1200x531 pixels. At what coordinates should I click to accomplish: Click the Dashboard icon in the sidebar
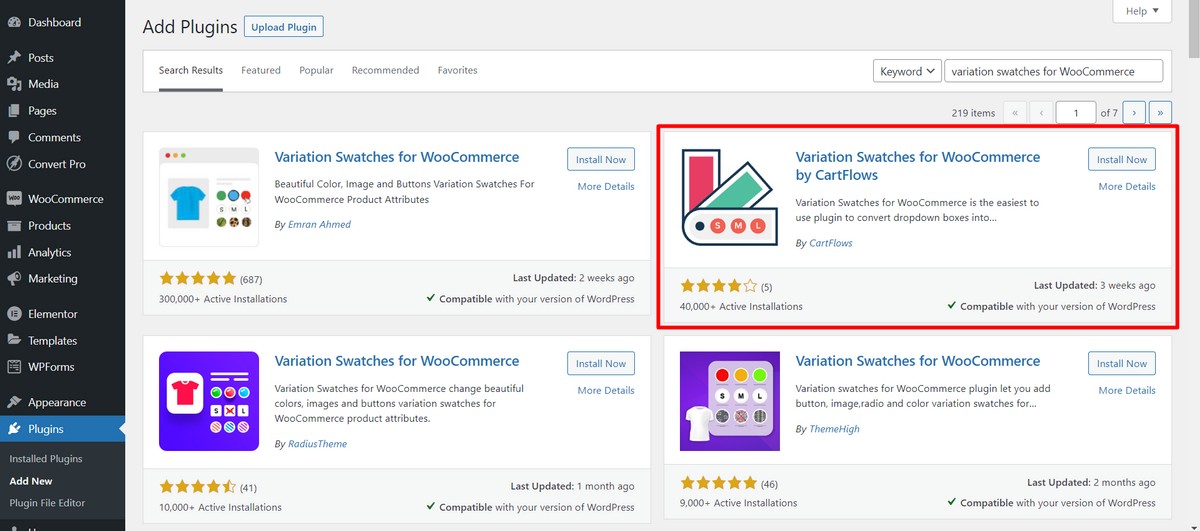[14, 22]
